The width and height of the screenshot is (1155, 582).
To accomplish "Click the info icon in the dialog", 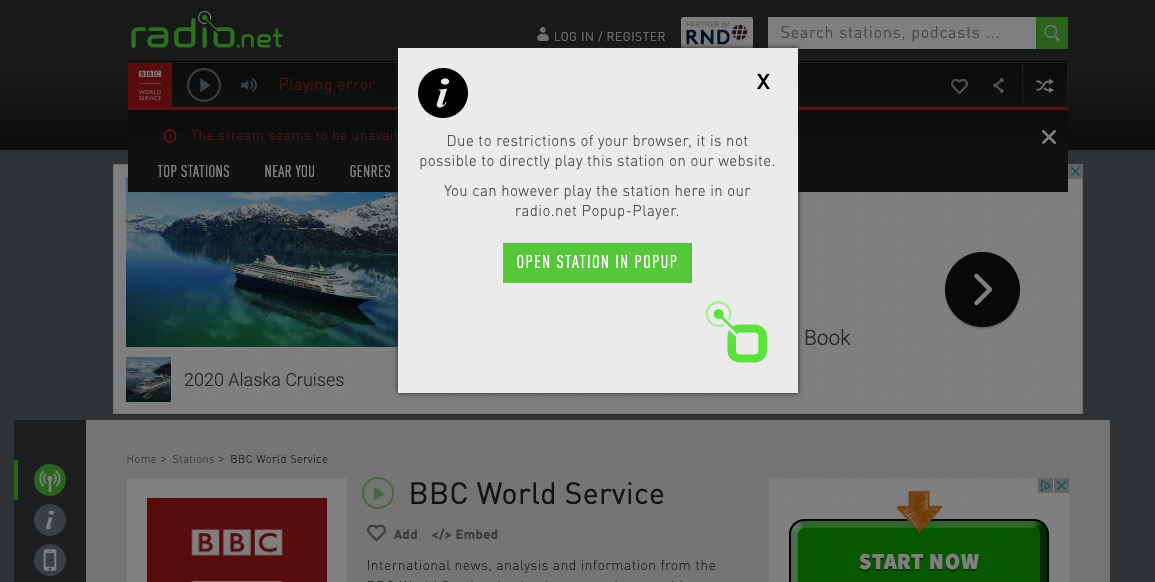I will point(443,93).
